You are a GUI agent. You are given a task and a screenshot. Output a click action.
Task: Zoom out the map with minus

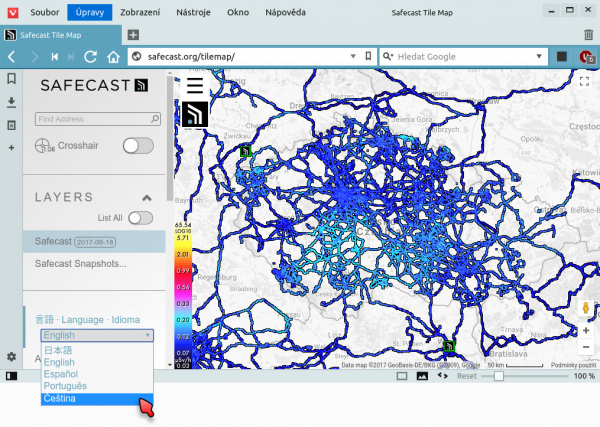586,347
